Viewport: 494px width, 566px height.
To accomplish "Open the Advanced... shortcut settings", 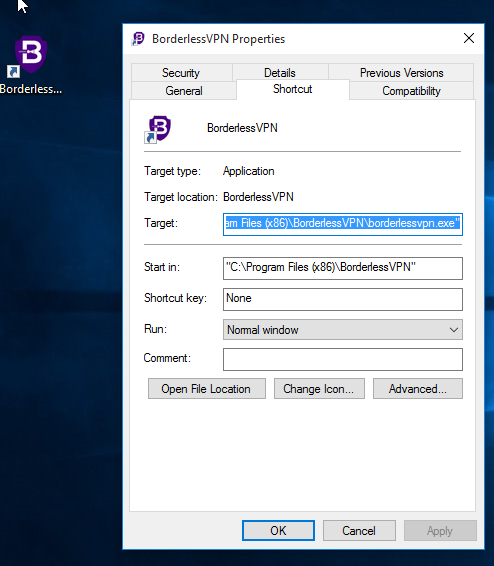I will 418,389.
